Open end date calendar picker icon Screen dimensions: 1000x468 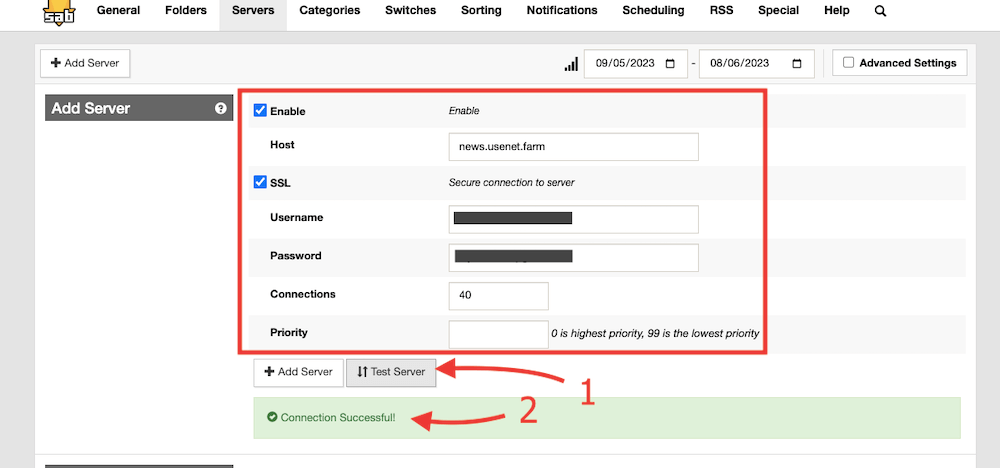[x=797, y=63]
